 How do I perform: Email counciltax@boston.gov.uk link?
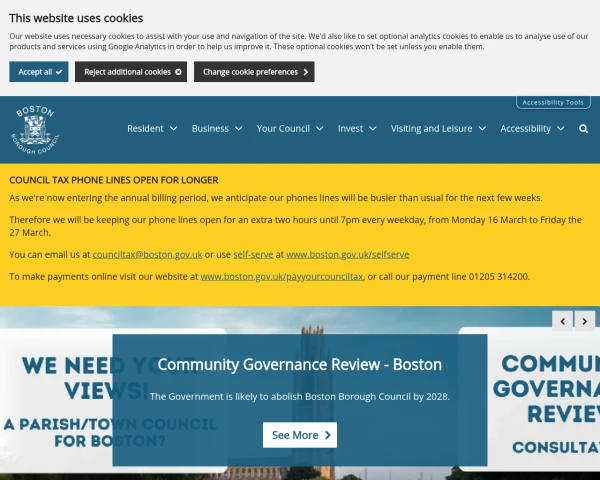147,255
